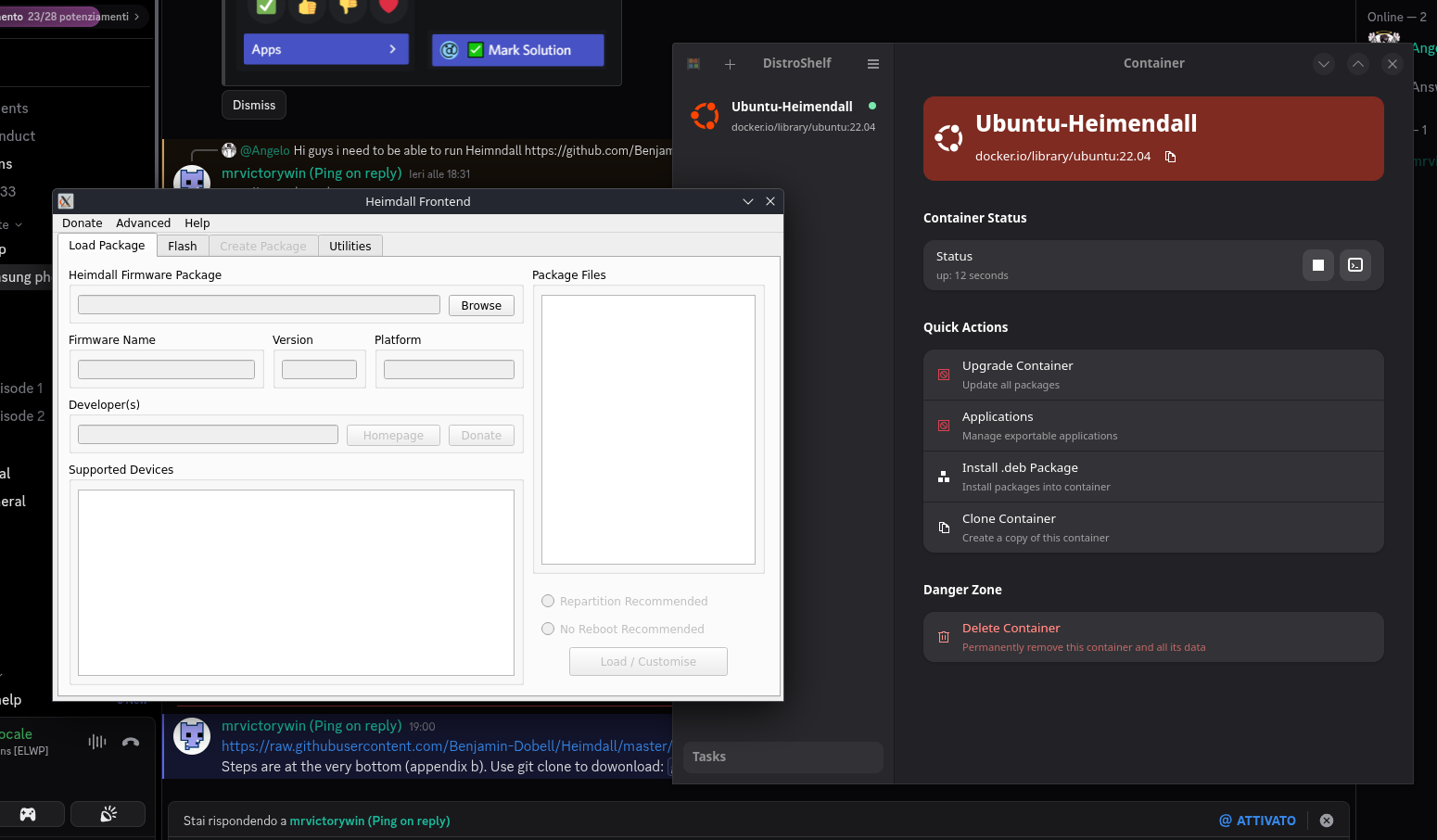
Task: Click Delete Container in Danger Zone
Action: click(x=1153, y=637)
